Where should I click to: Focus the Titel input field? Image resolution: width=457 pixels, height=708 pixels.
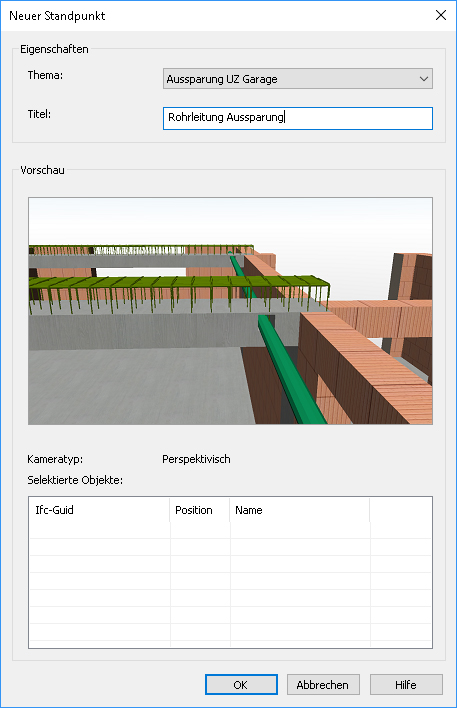tap(298, 118)
